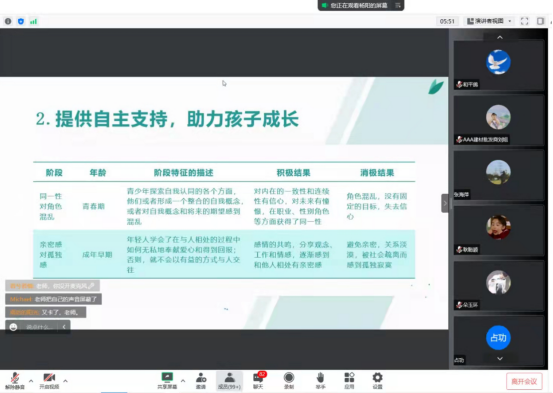
Task: Raise hand using the hand icon
Action: [320, 380]
